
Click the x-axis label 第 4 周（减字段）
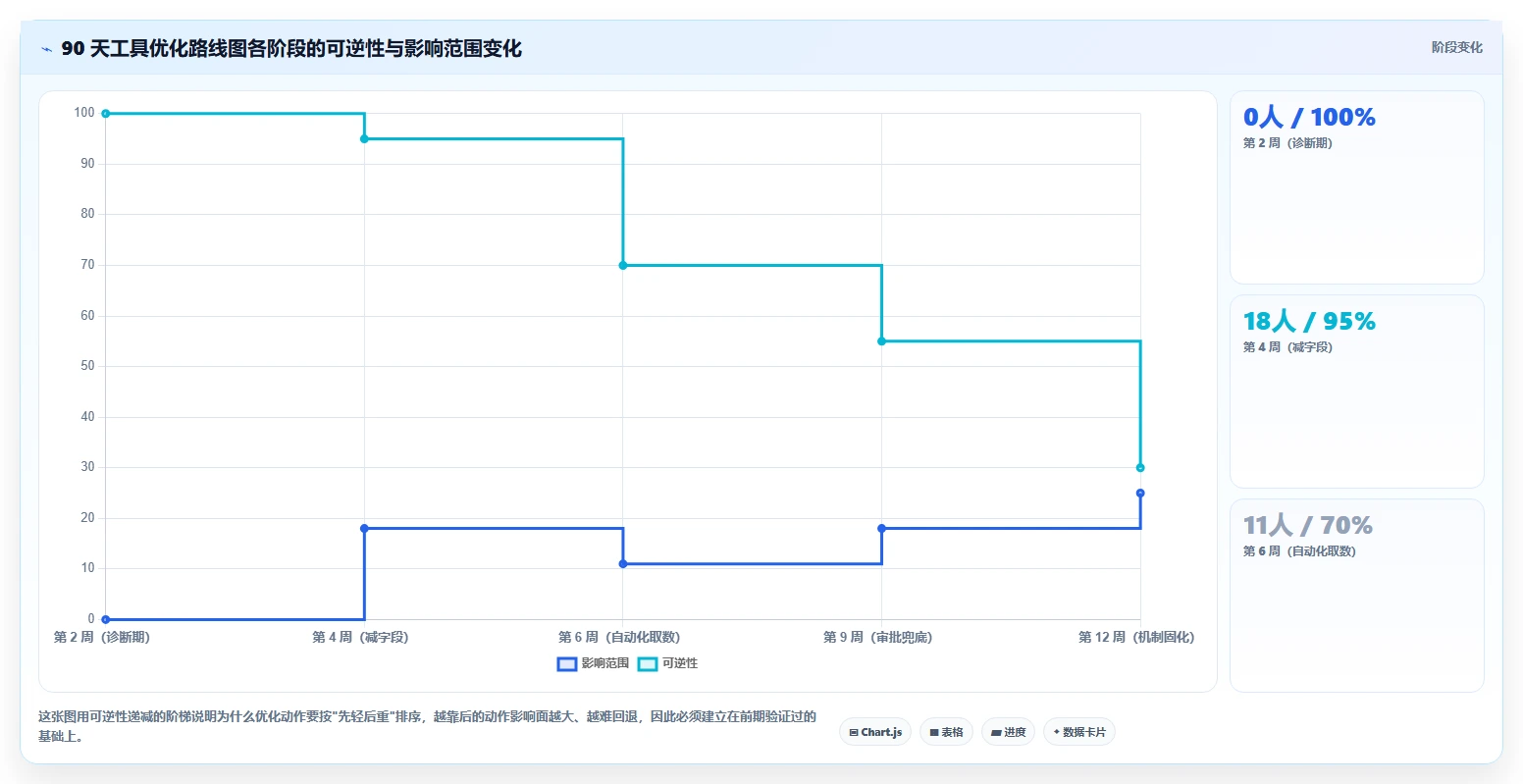pos(361,638)
